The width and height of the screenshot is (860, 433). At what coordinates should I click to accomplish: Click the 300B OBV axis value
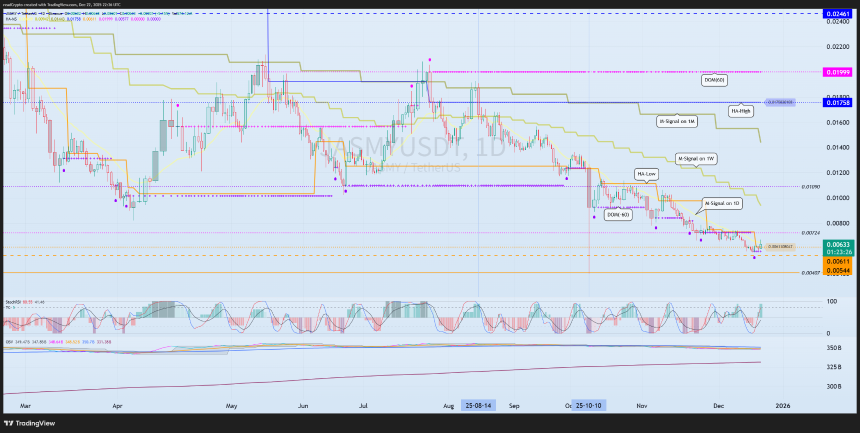pos(834,387)
